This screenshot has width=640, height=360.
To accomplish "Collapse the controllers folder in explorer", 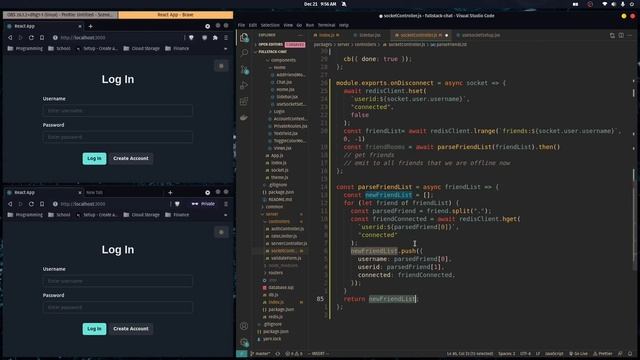I will [x=279, y=222].
